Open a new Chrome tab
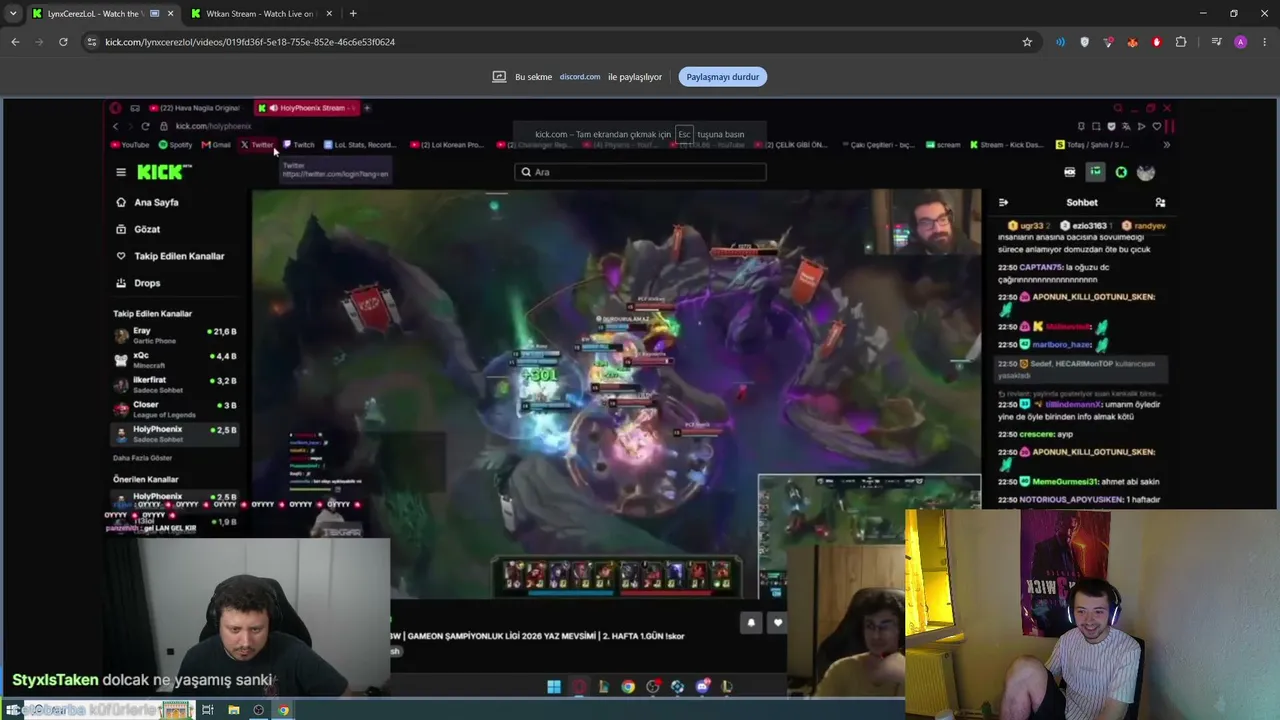1280x720 pixels. (353, 14)
